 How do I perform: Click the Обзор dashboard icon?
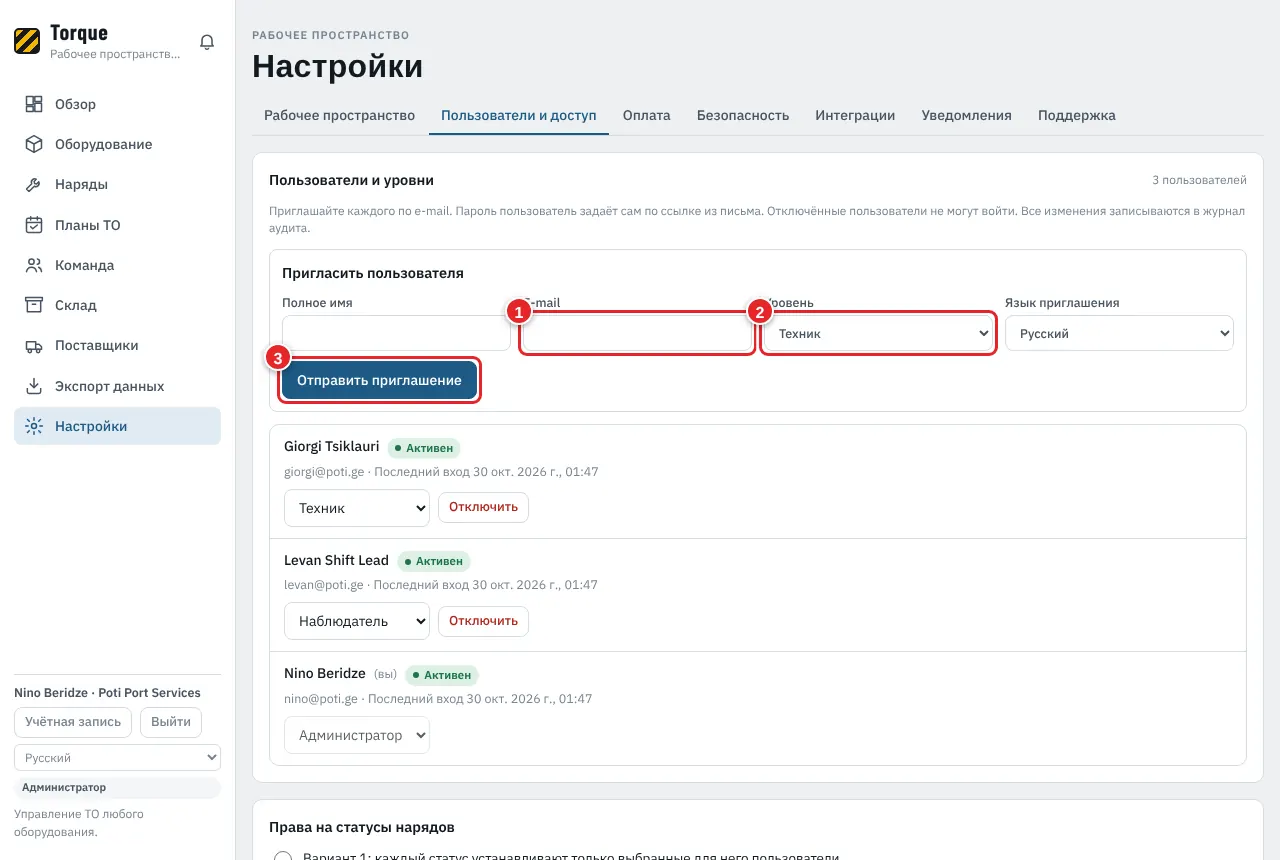click(34, 104)
